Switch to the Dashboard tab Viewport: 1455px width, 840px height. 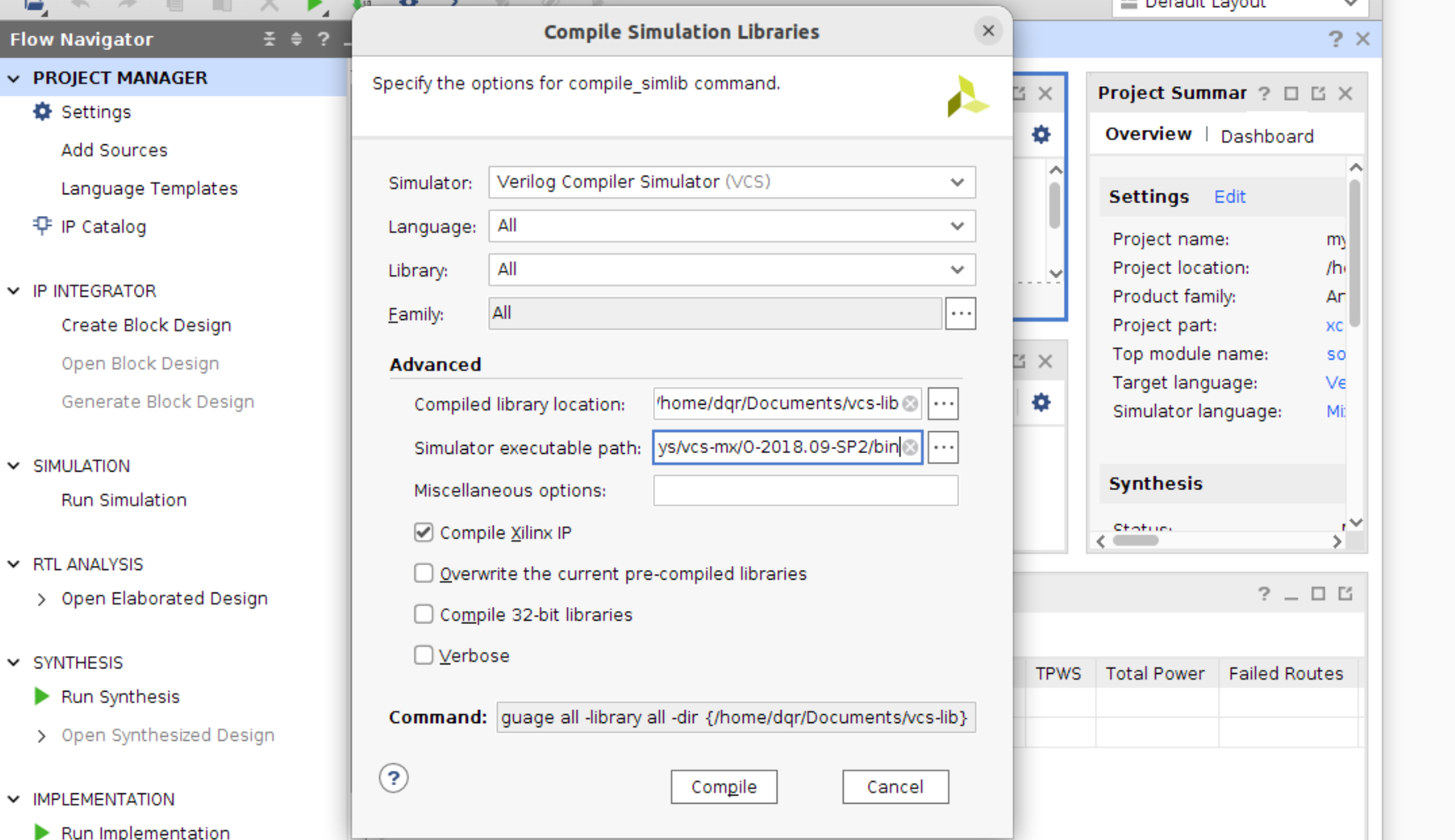[x=1266, y=136]
